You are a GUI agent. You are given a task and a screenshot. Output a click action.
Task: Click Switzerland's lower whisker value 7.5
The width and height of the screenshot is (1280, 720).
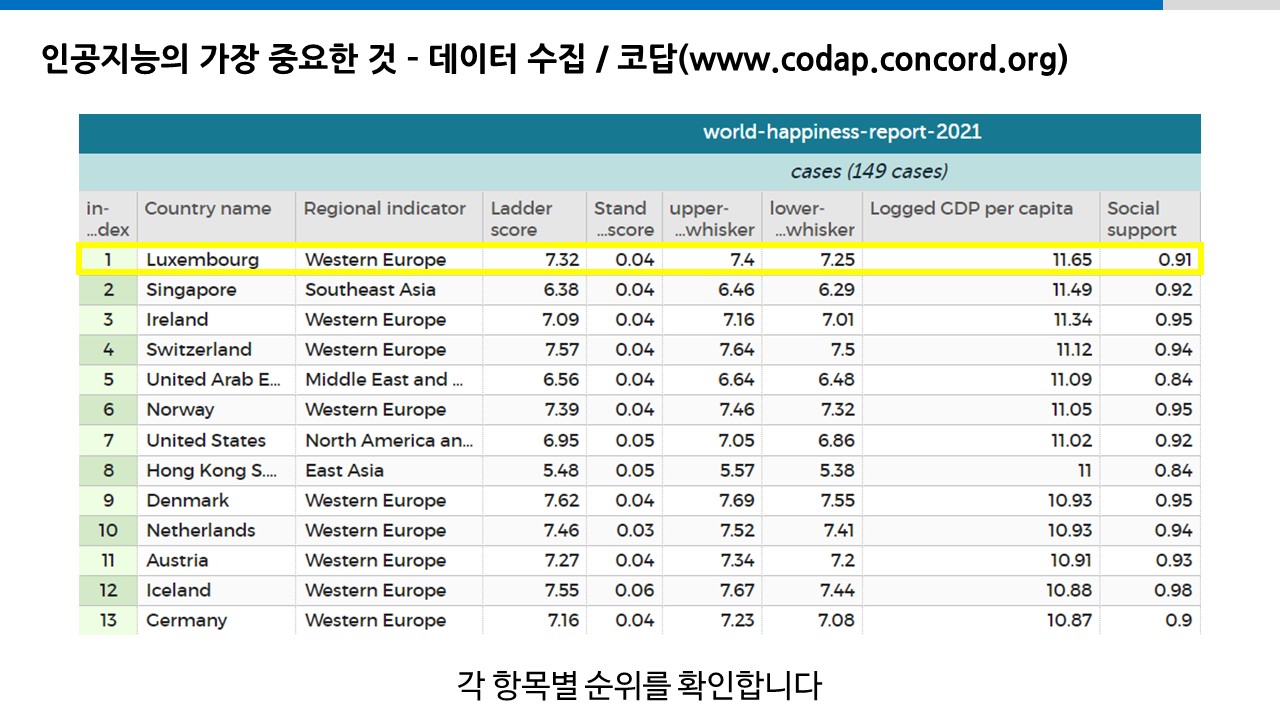point(812,350)
